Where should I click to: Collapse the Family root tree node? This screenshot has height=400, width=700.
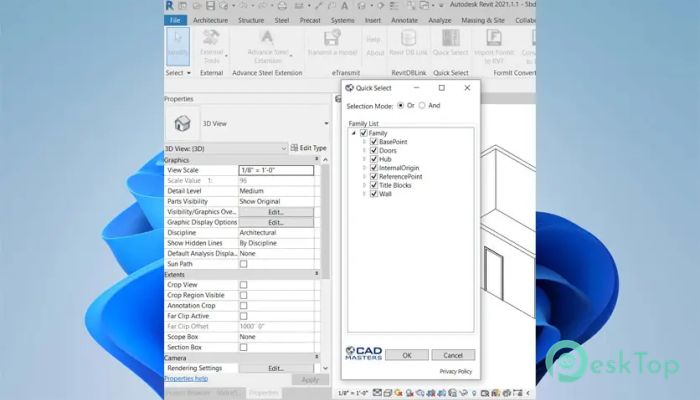354,133
